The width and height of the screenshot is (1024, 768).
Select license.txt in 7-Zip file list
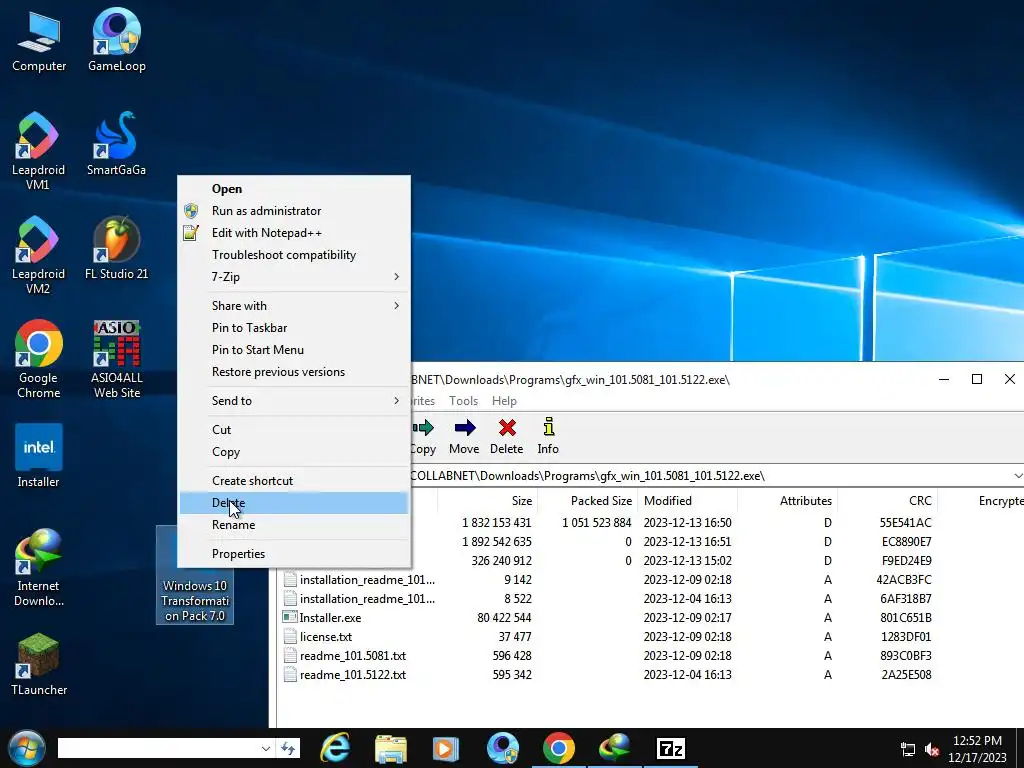click(326, 637)
